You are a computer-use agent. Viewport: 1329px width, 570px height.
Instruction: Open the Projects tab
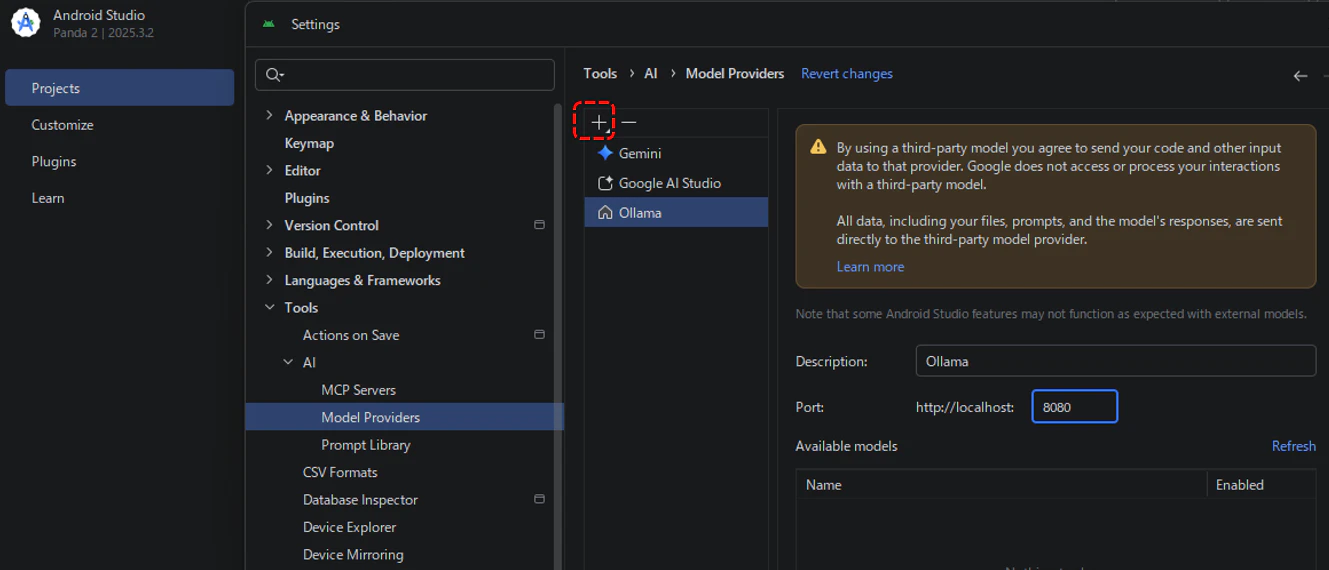pos(120,88)
